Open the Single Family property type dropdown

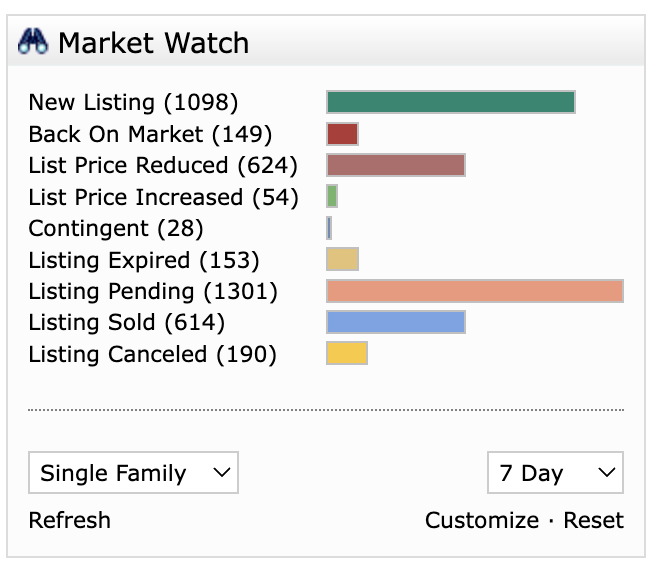click(133, 473)
